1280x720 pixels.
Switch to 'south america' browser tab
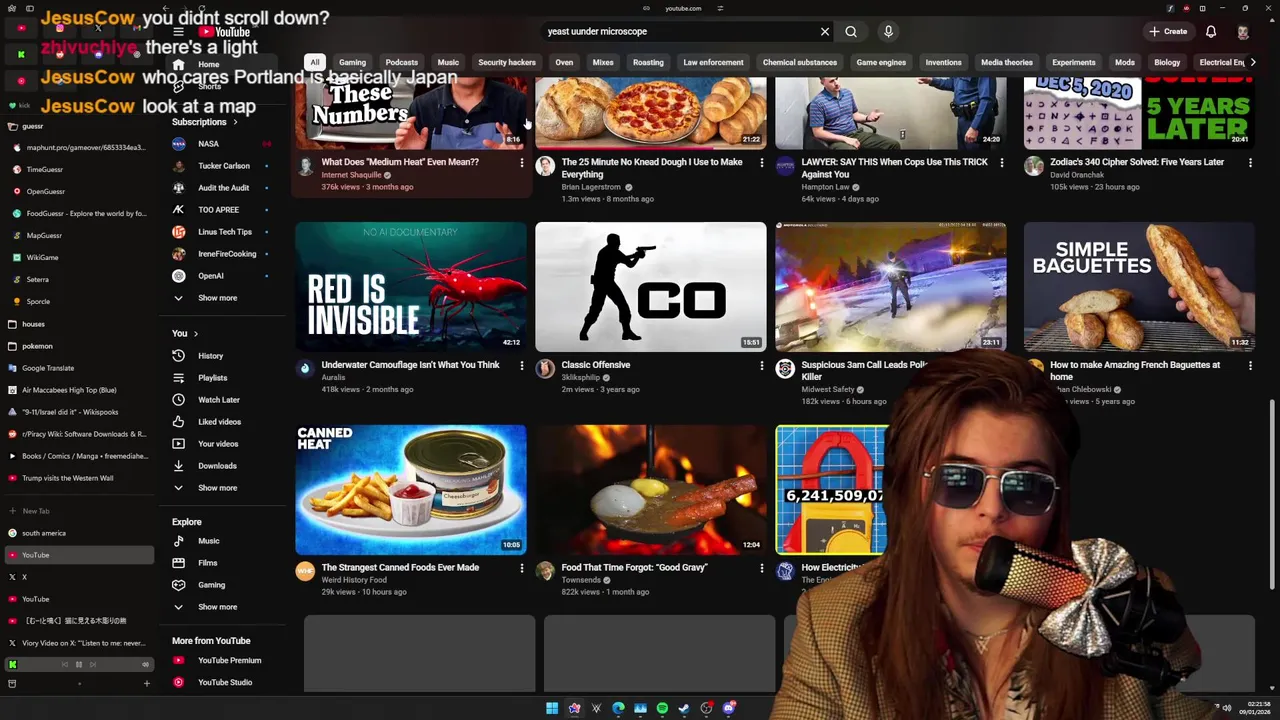[x=78, y=533]
